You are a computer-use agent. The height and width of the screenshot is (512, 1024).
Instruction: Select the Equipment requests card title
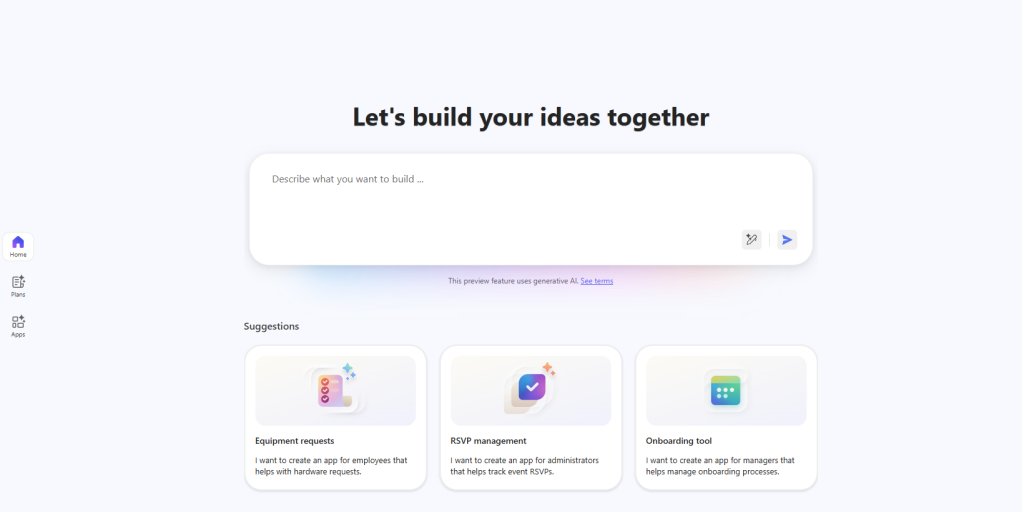tap(295, 441)
